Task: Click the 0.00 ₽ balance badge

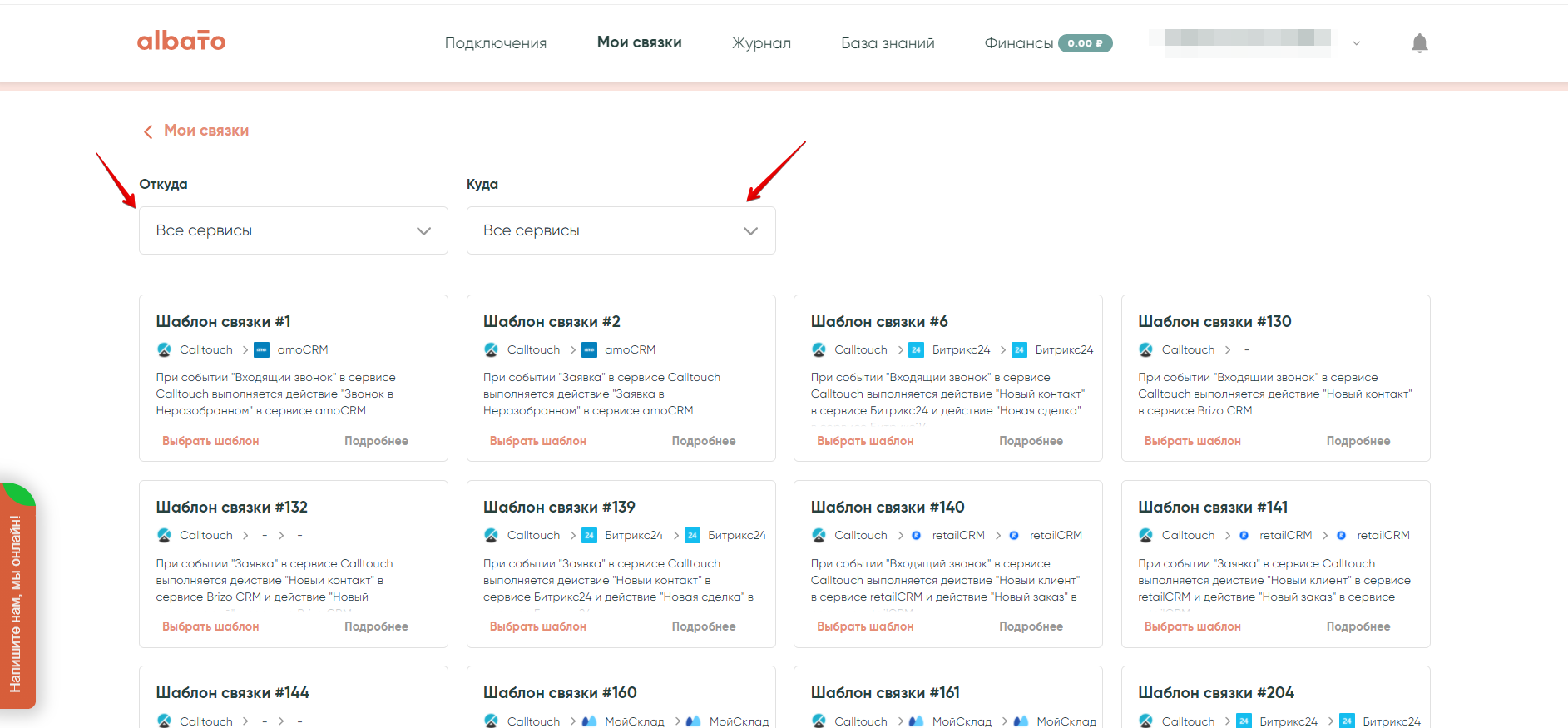Action: coord(1085,43)
